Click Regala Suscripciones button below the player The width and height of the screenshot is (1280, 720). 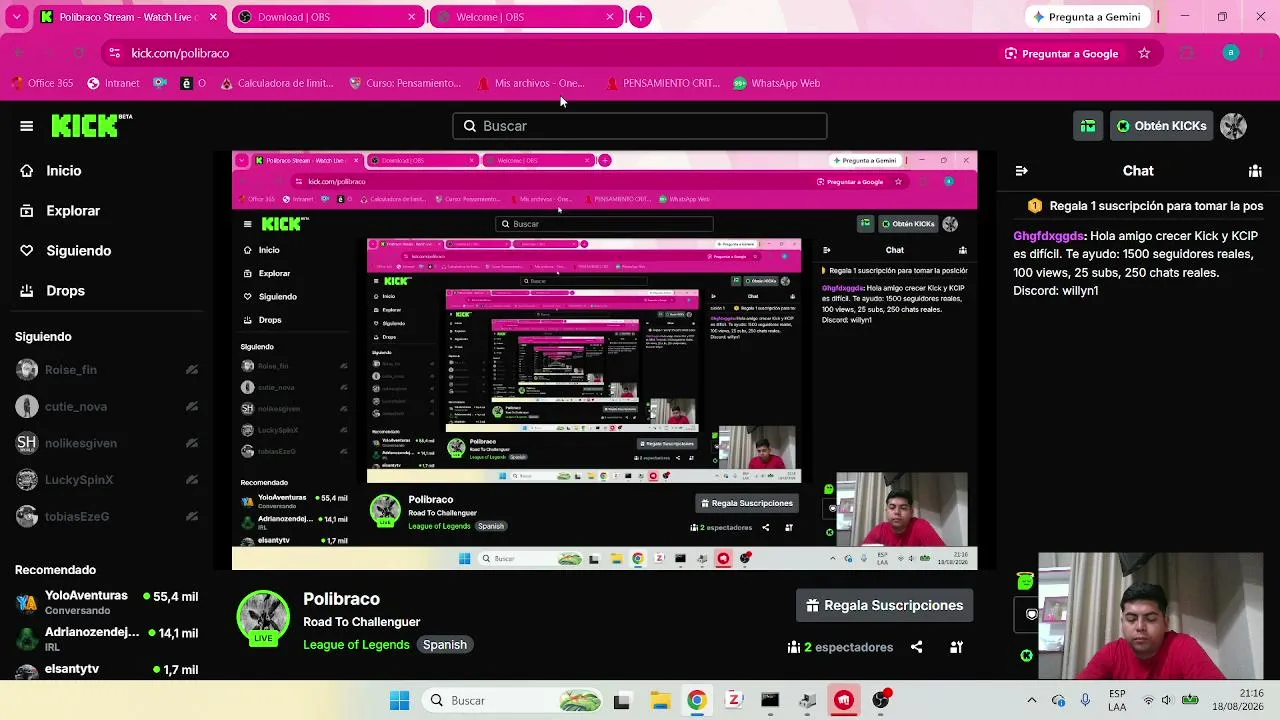tap(884, 605)
